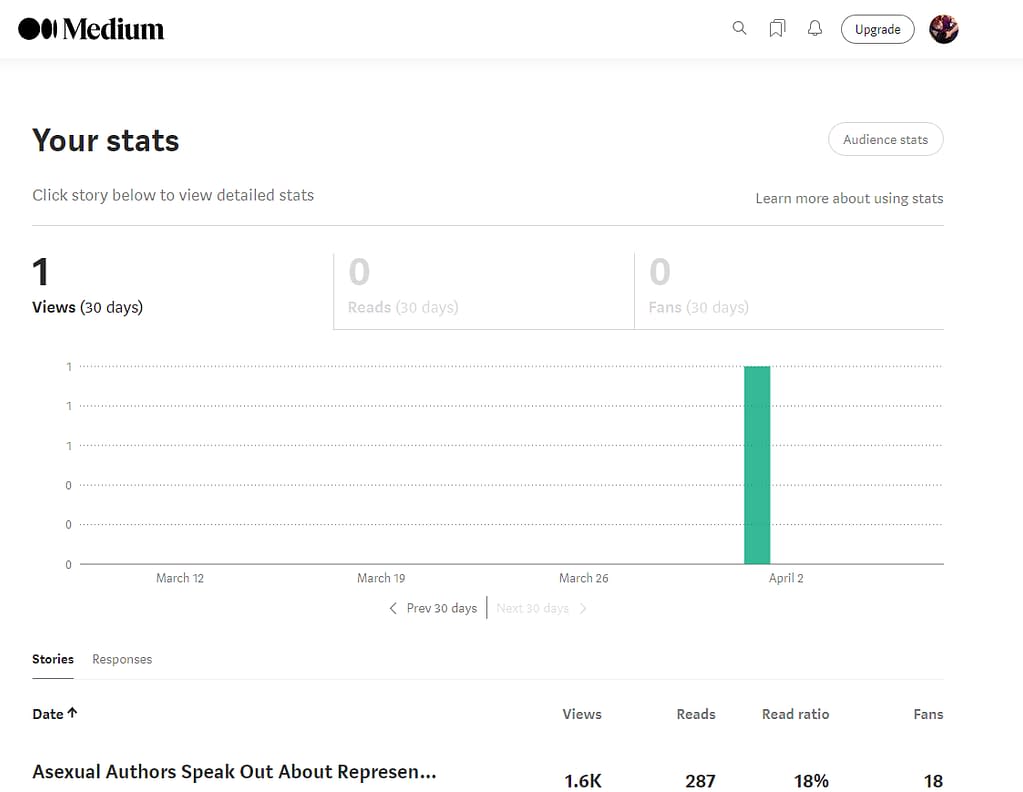Open the search icon in the header
Screen dimensions: 1023x792
[x=739, y=28]
